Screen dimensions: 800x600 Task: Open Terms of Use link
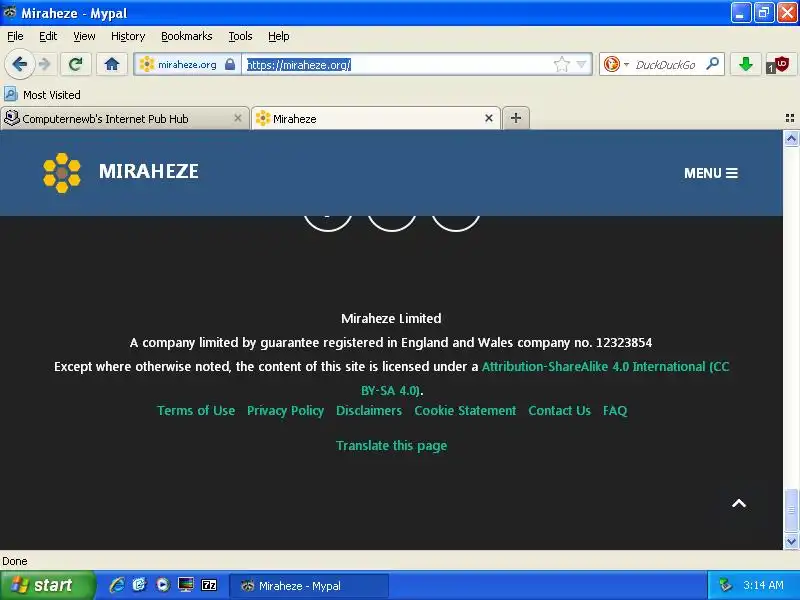coord(196,411)
